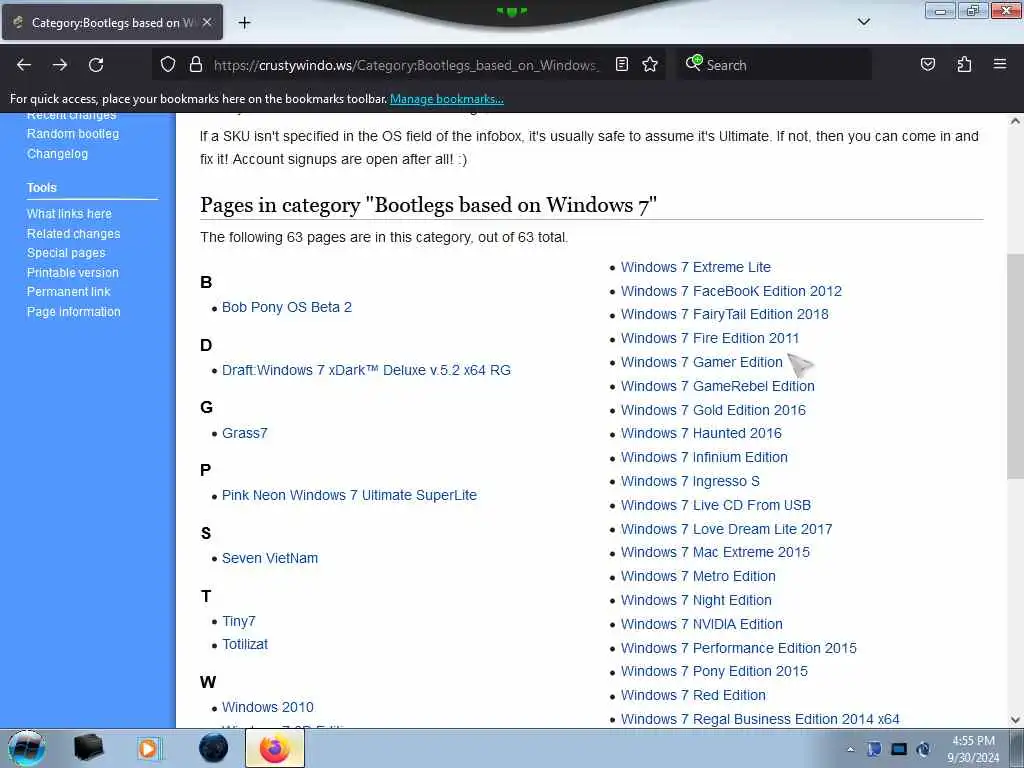This screenshot has height=768, width=1024.
Task: Open Windows 7 Gamer Edition
Action: tap(701, 362)
